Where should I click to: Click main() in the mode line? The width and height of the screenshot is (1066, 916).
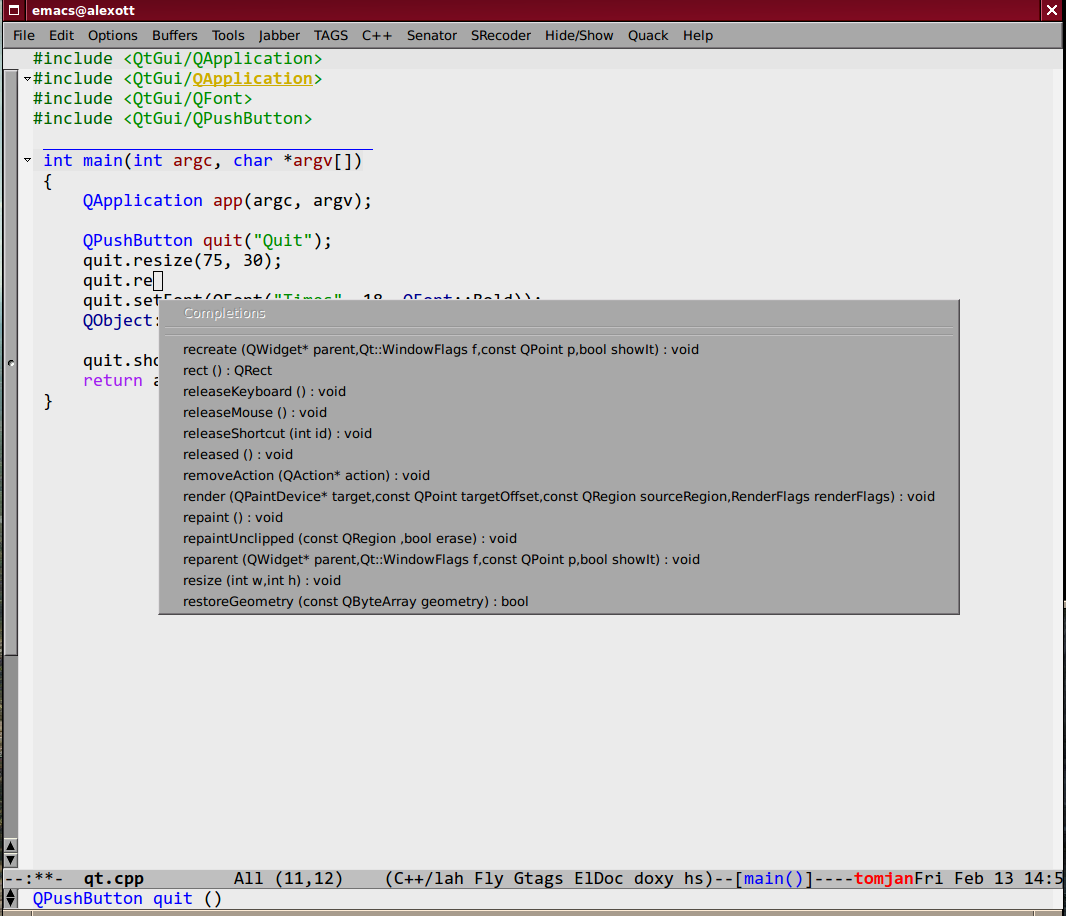pos(774,879)
